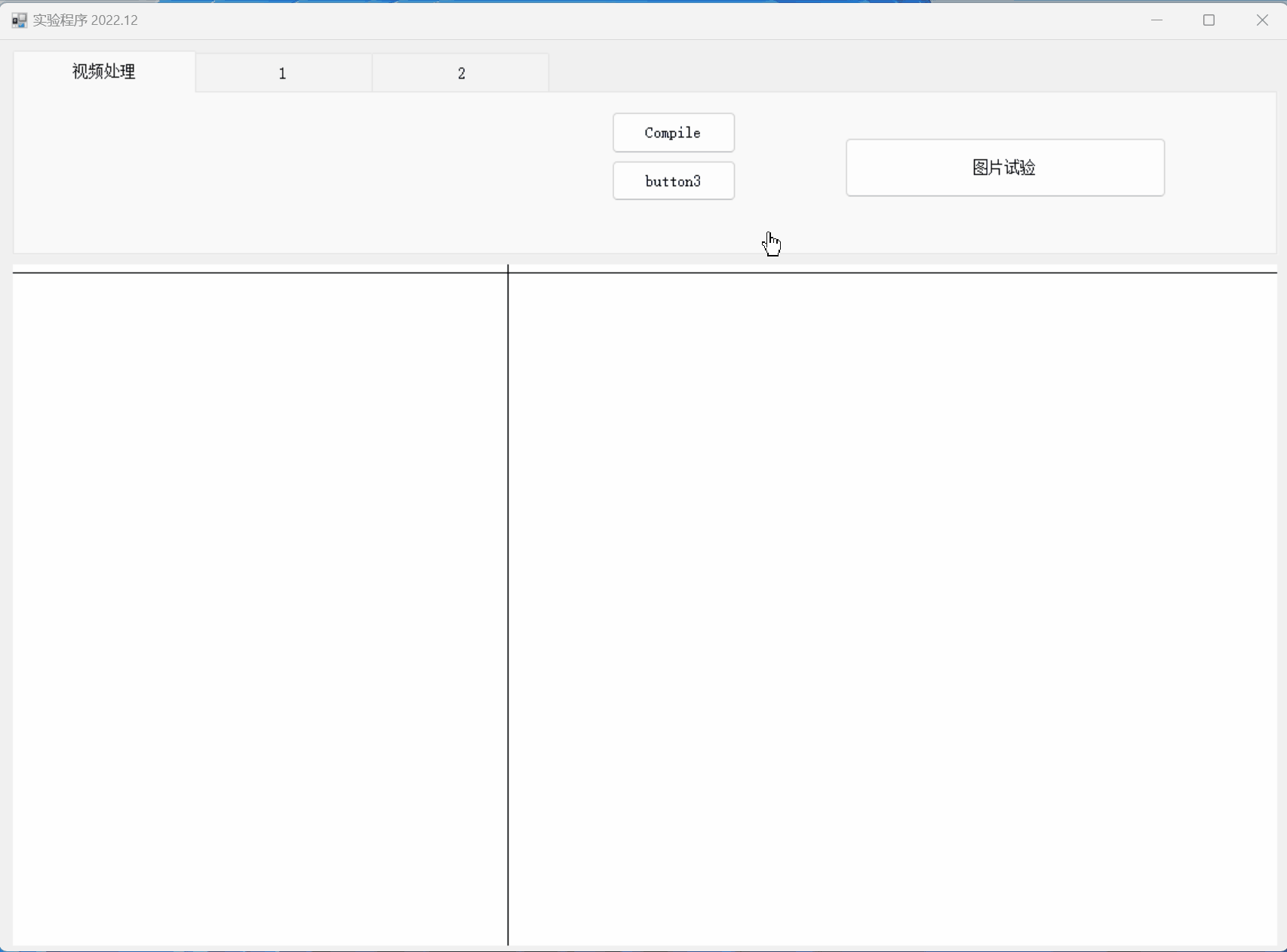
Task: Maximize the 实验程序 window
Action: 1209,20
